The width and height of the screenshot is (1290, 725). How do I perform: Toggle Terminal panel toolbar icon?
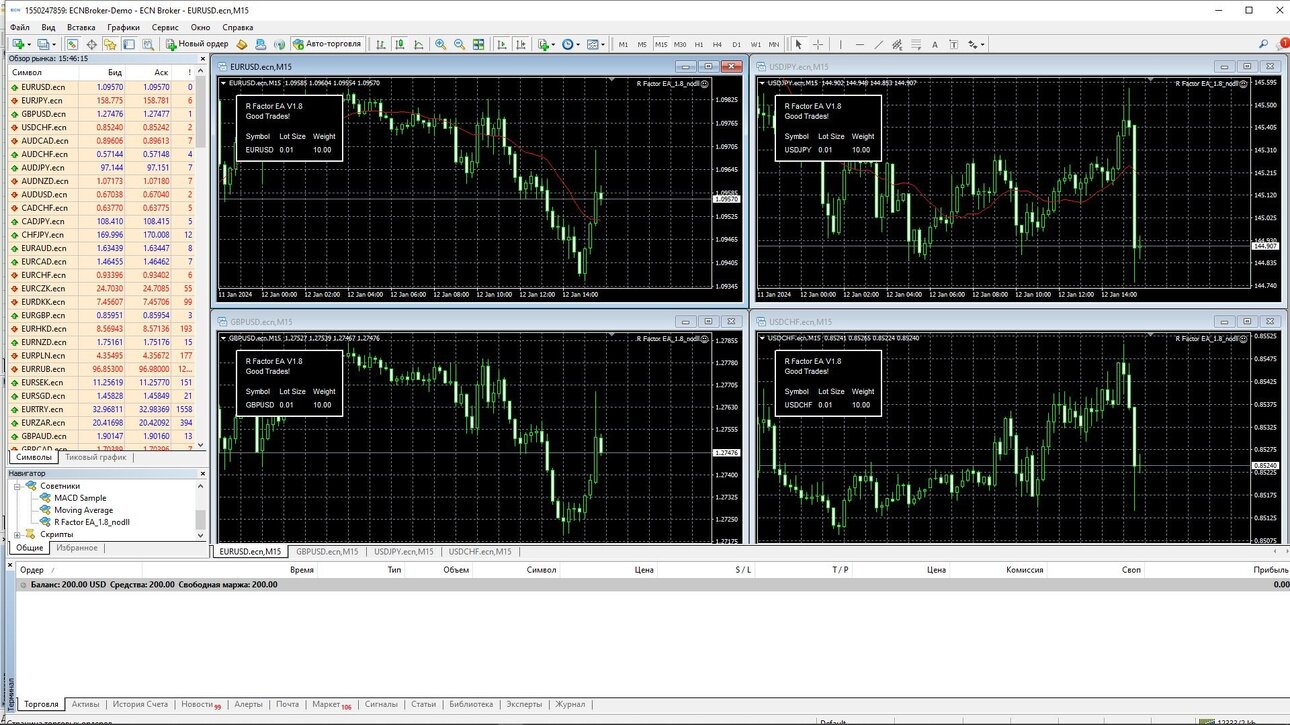point(129,44)
